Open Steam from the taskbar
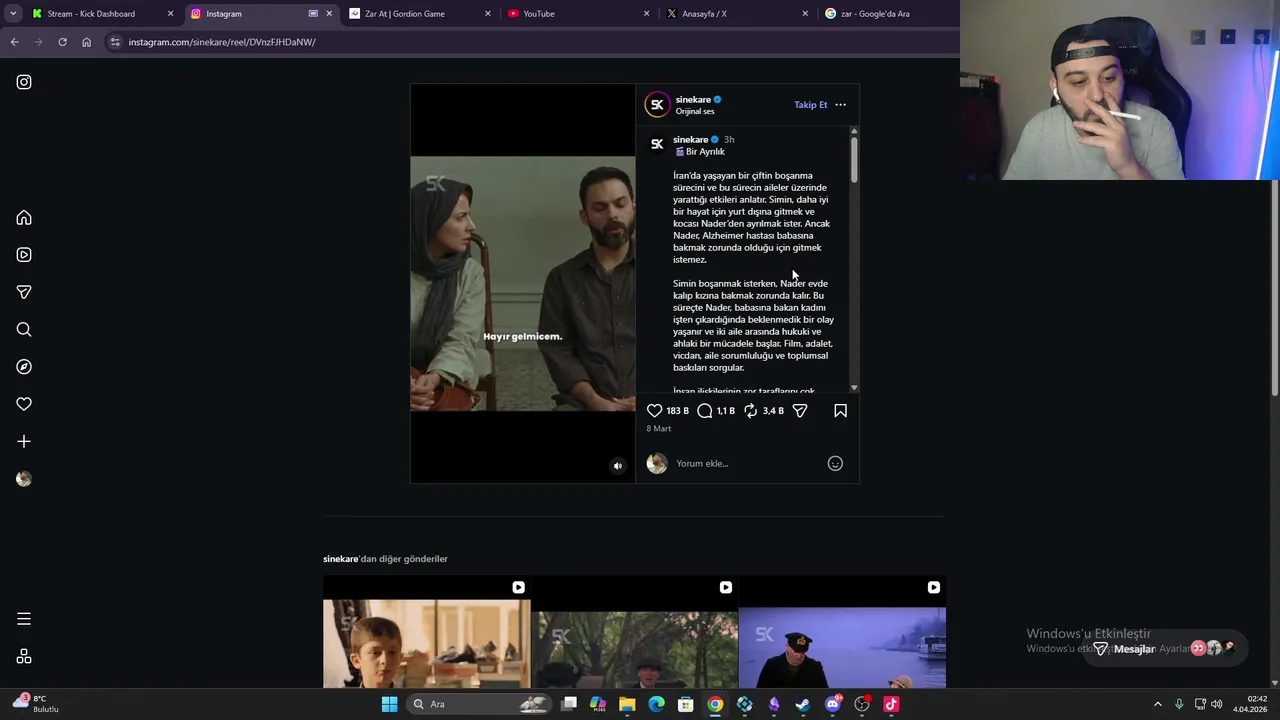The width and height of the screenshot is (1280, 720). [x=803, y=704]
